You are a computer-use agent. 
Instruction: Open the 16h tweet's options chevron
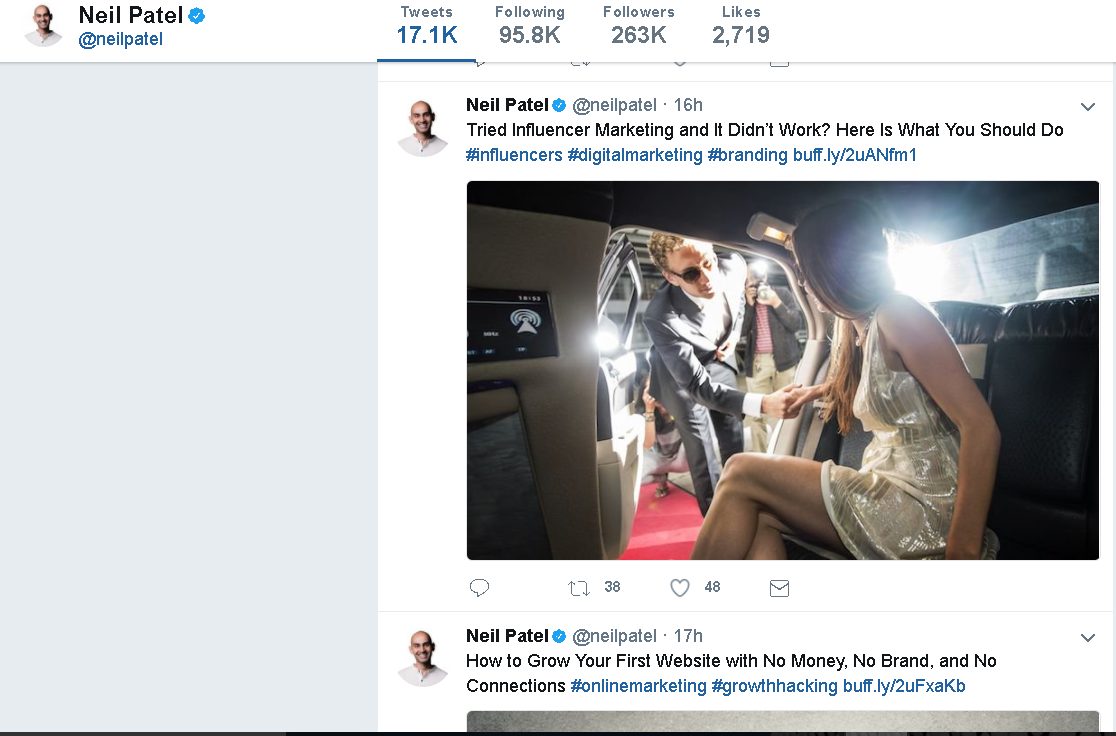click(x=1088, y=107)
